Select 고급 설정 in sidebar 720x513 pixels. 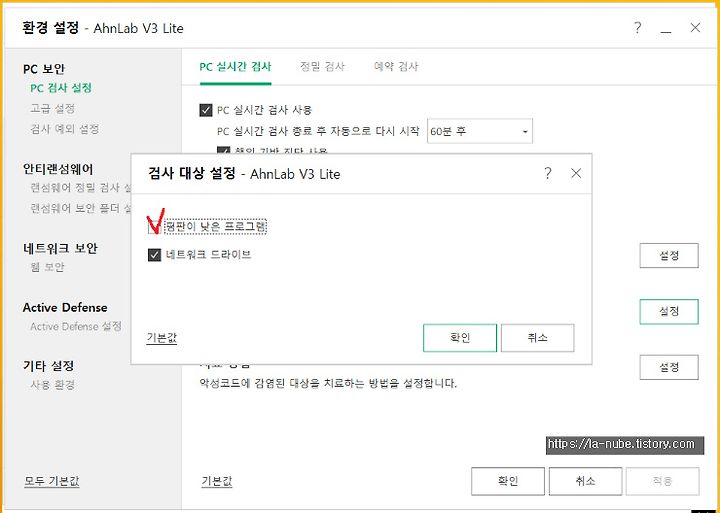52,109
